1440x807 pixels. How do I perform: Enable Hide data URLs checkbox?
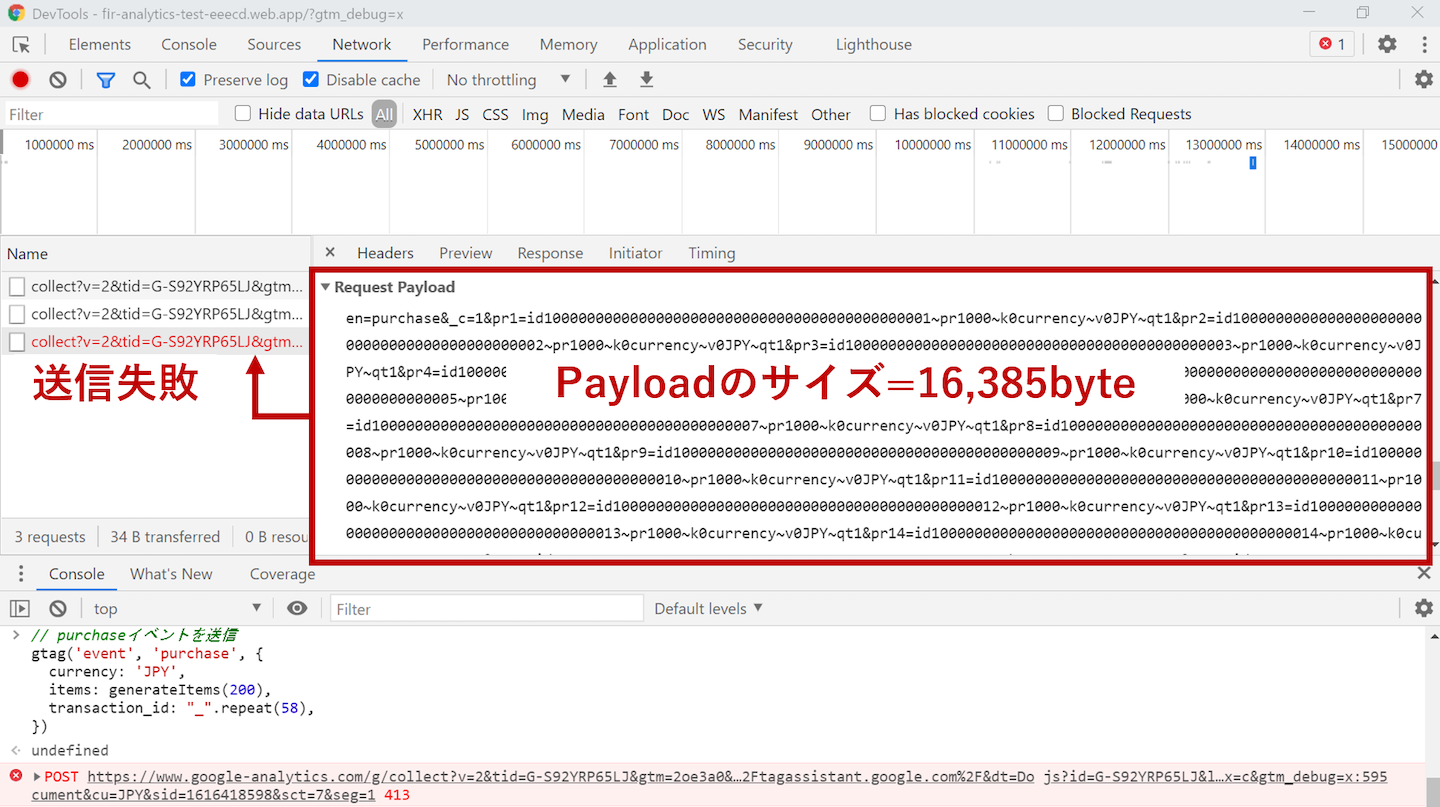click(243, 114)
